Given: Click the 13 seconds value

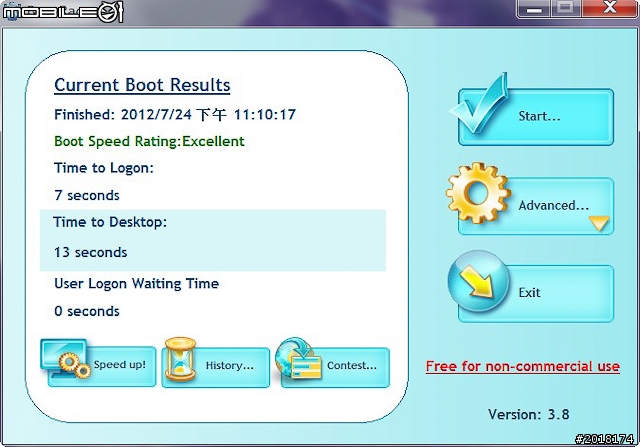Looking at the screenshot, I should click(91, 252).
